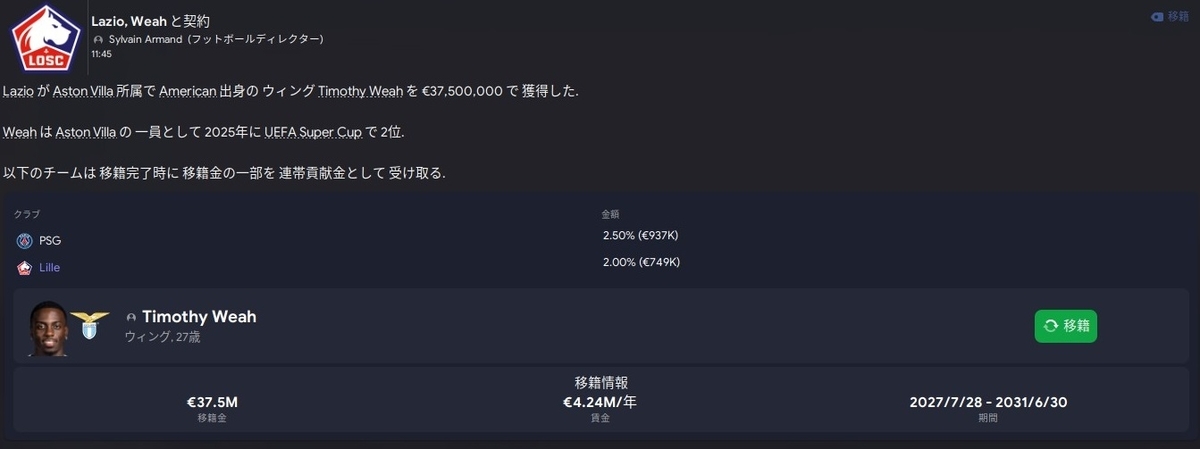
Task: Click the €4.24M/年 wage value
Action: tap(601, 403)
